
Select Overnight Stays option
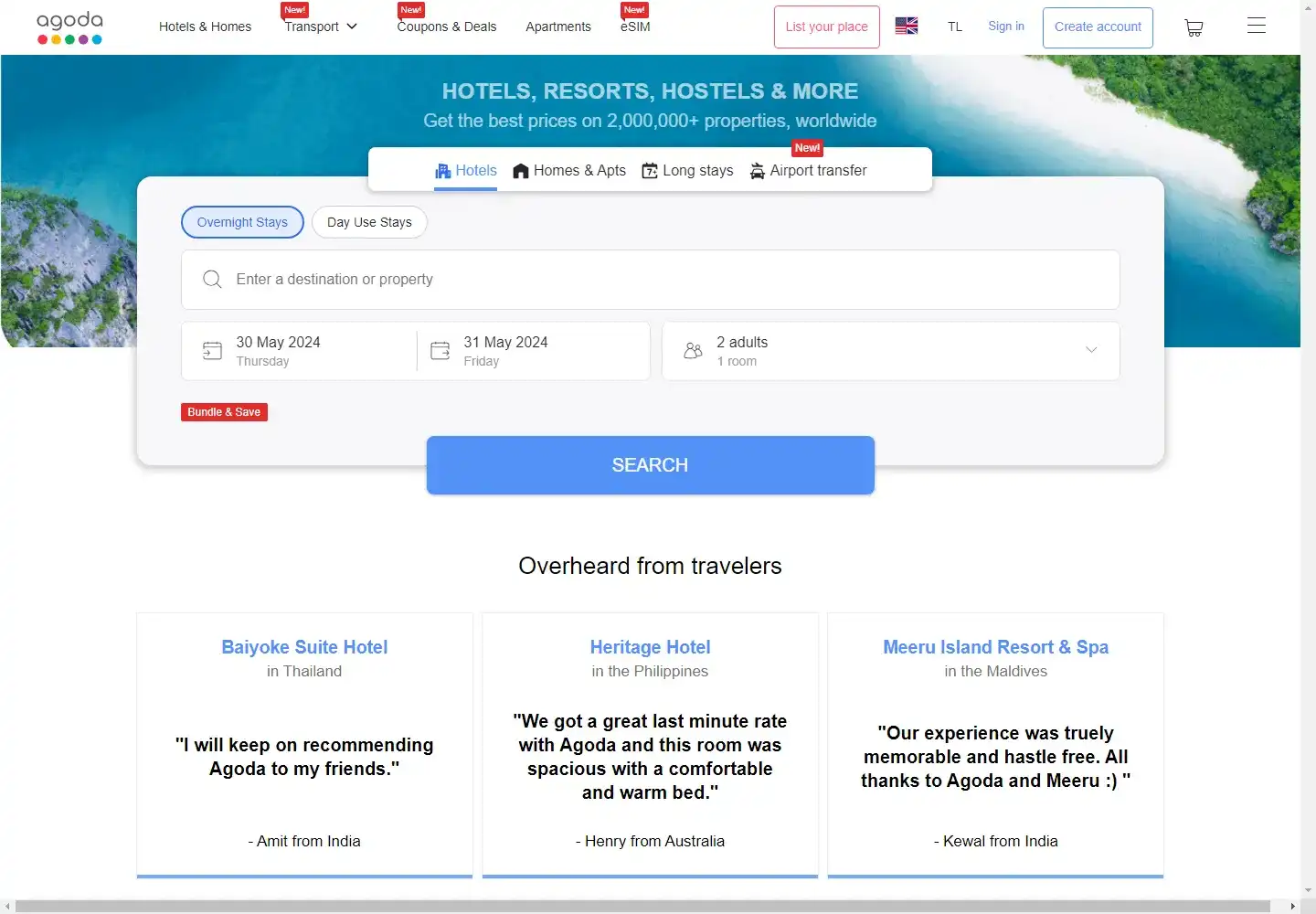[x=242, y=222]
